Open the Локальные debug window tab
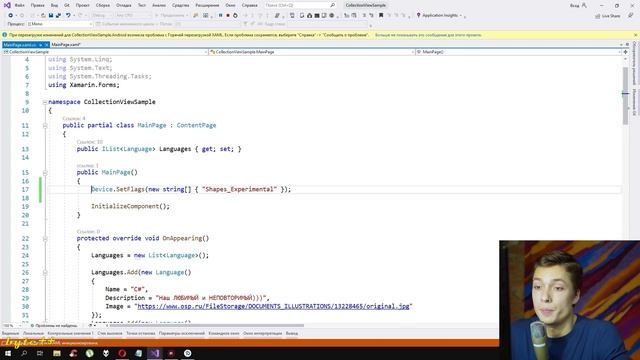The width and height of the screenshot is (640, 360). click(x=33, y=333)
